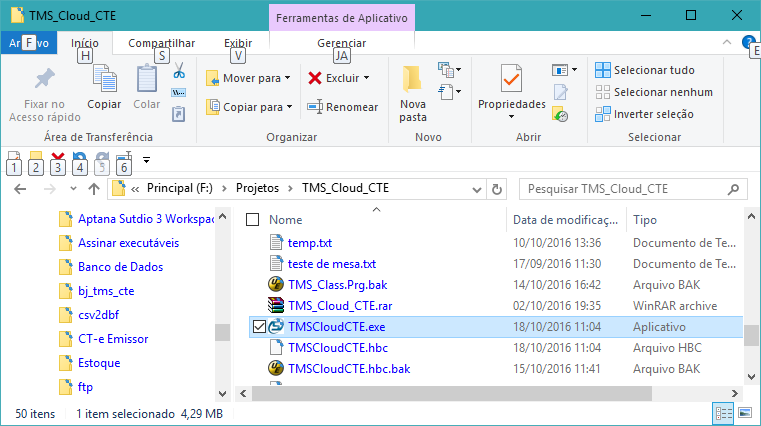The height and width of the screenshot is (426, 761).
Task: Click the scissors Recortar icon
Action: (179, 71)
